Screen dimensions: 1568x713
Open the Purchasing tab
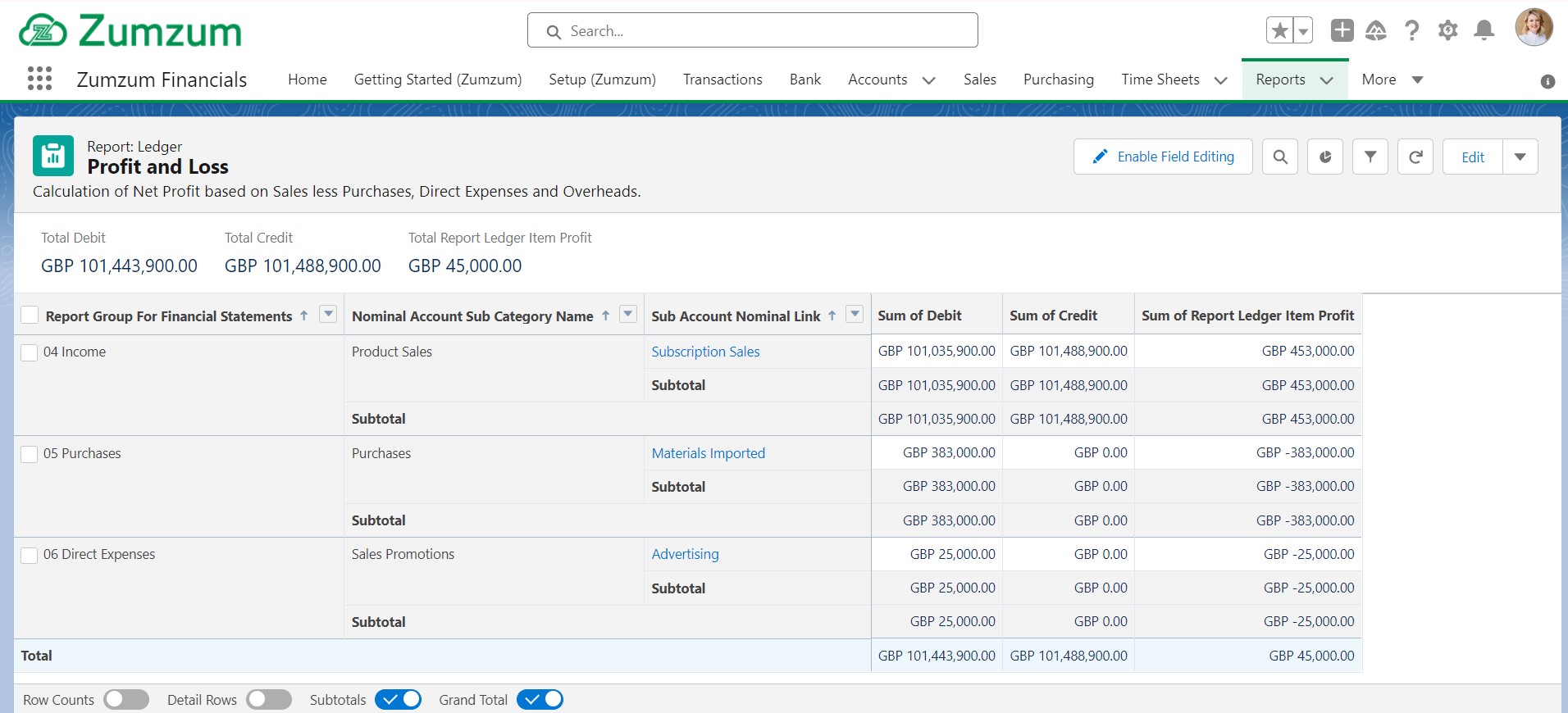point(1059,79)
